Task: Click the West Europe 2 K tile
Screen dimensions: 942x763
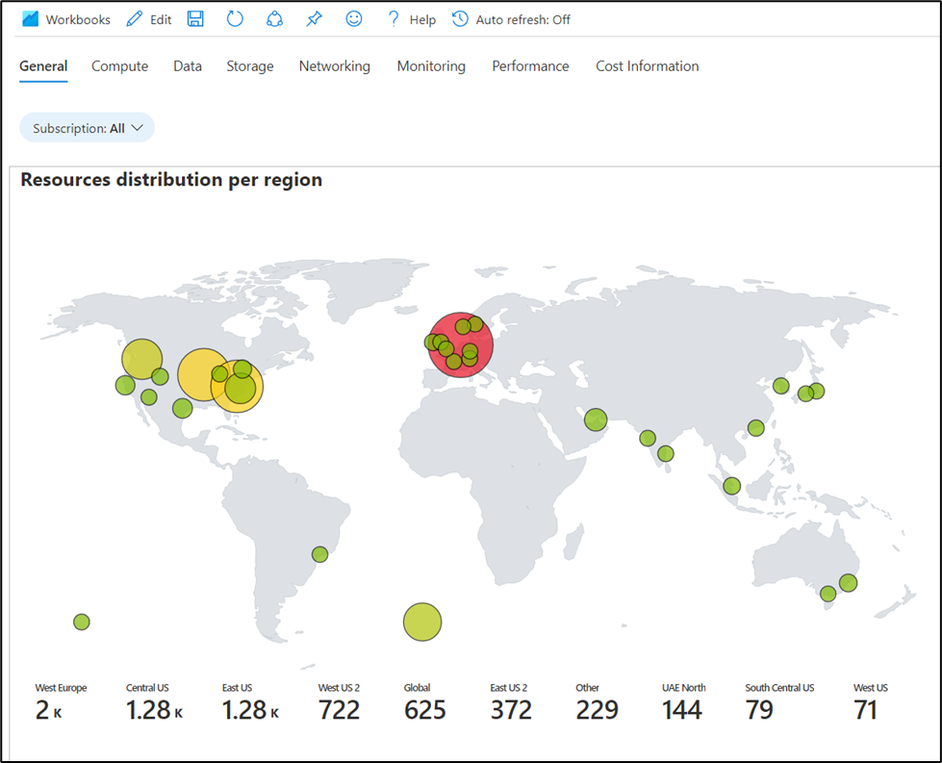Action: click(61, 703)
